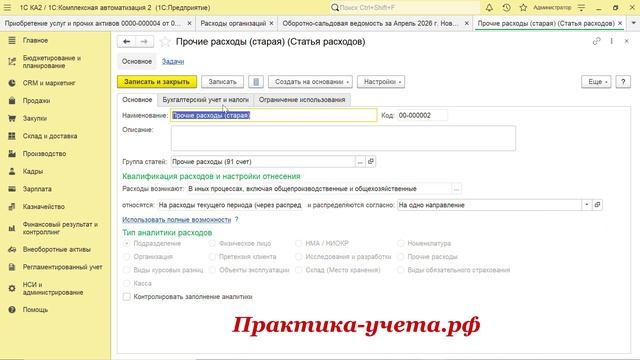
Task: Select Подразделение analytics radio
Action: 127,243
